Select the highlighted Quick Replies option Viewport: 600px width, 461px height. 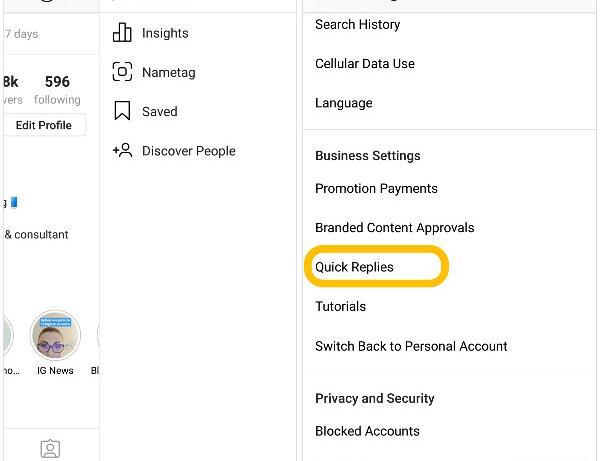click(377, 266)
